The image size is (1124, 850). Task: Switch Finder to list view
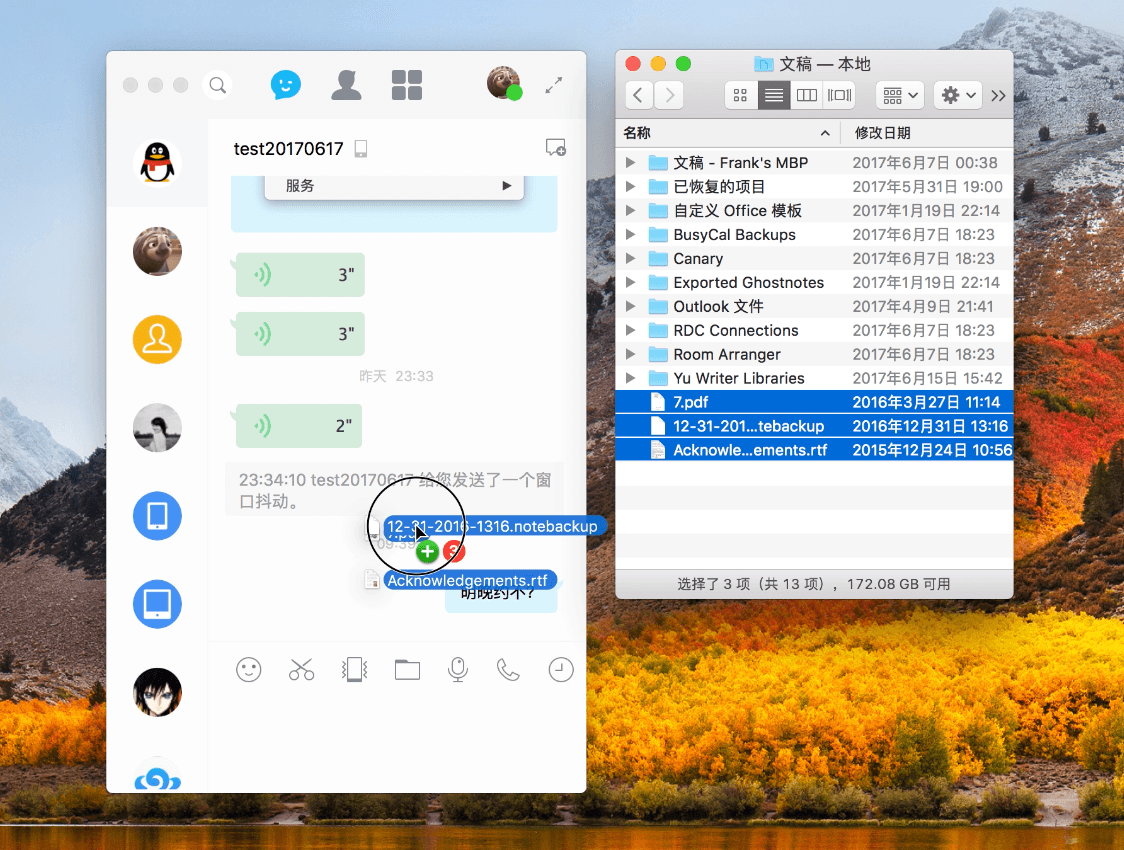[773, 95]
